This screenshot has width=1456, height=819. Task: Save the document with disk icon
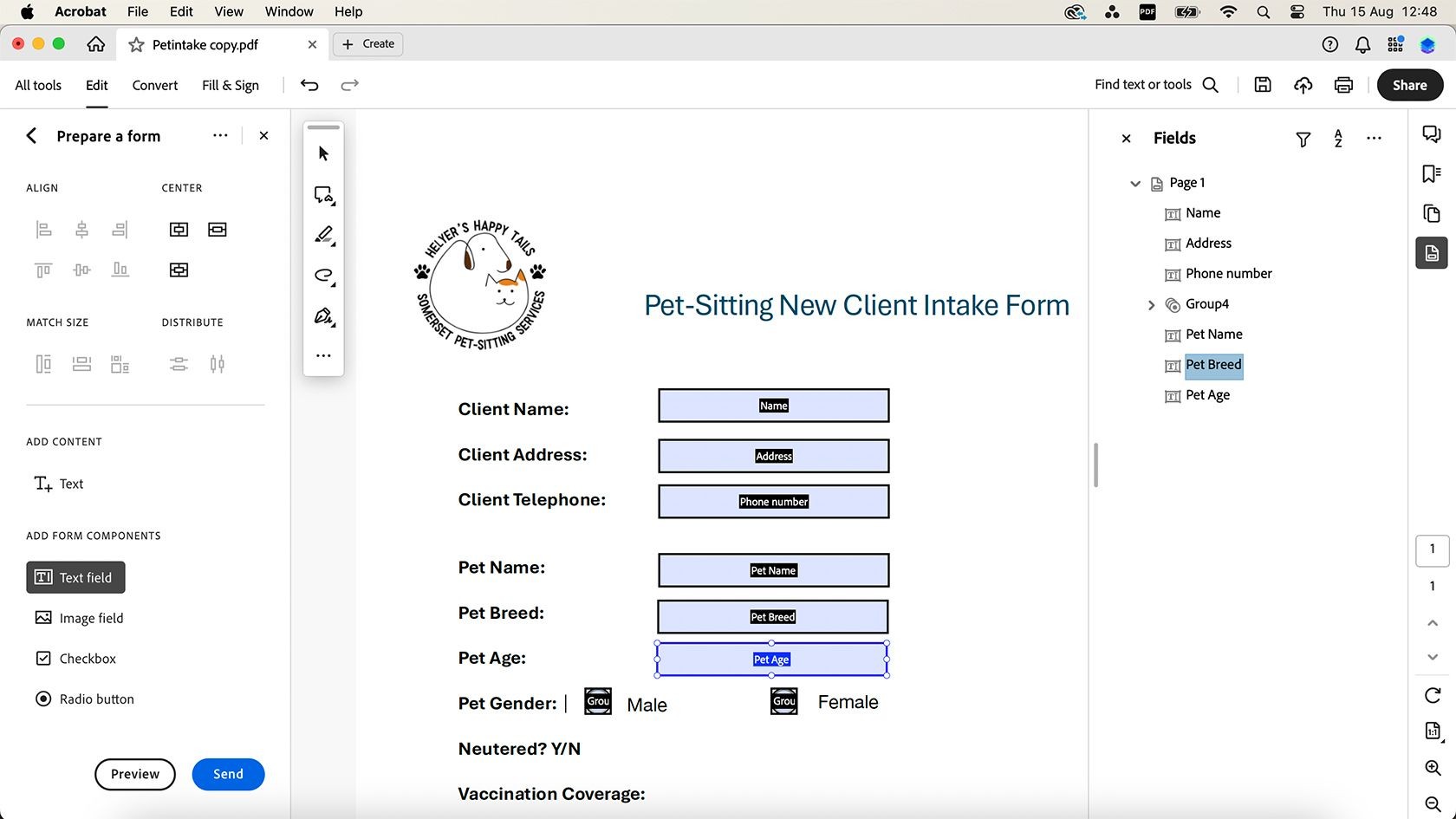coord(1263,85)
